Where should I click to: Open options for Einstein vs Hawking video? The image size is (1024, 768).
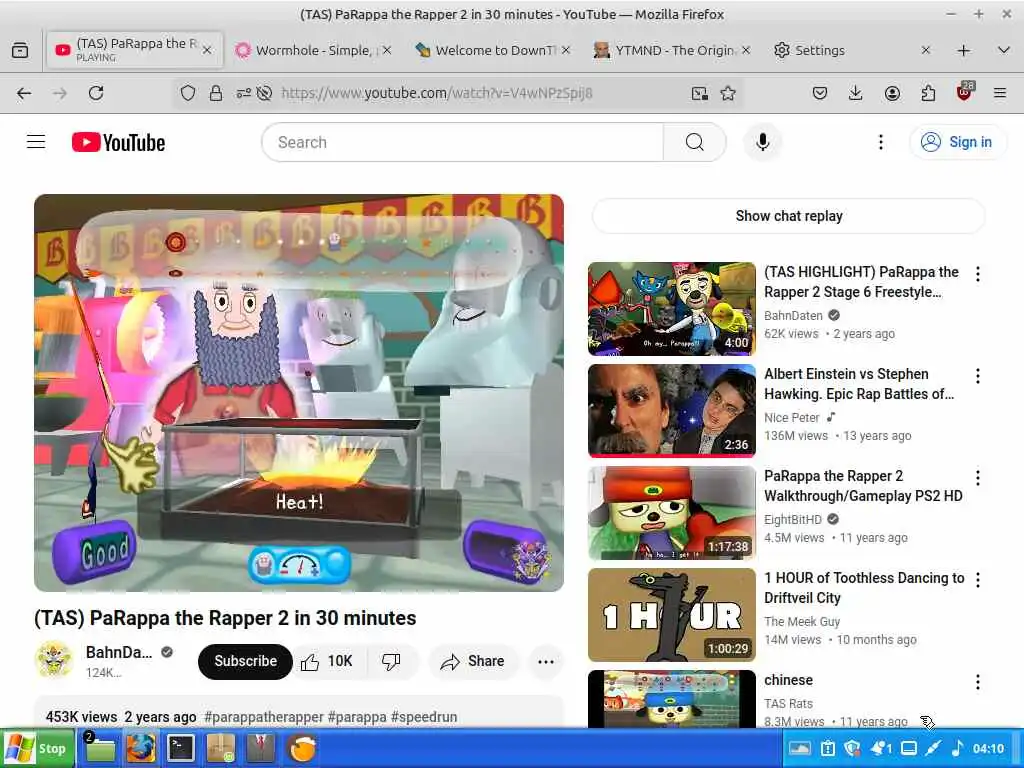pos(978,376)
